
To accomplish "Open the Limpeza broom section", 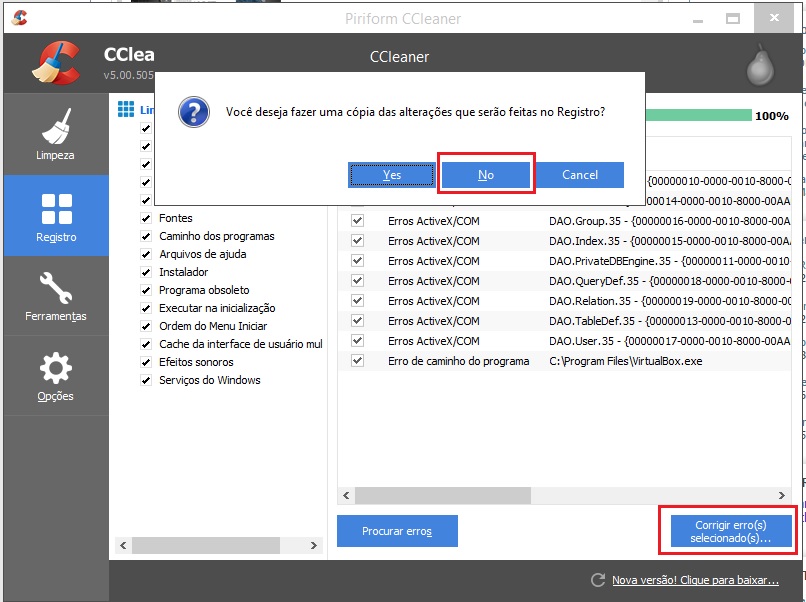I will tap(56, 134).
